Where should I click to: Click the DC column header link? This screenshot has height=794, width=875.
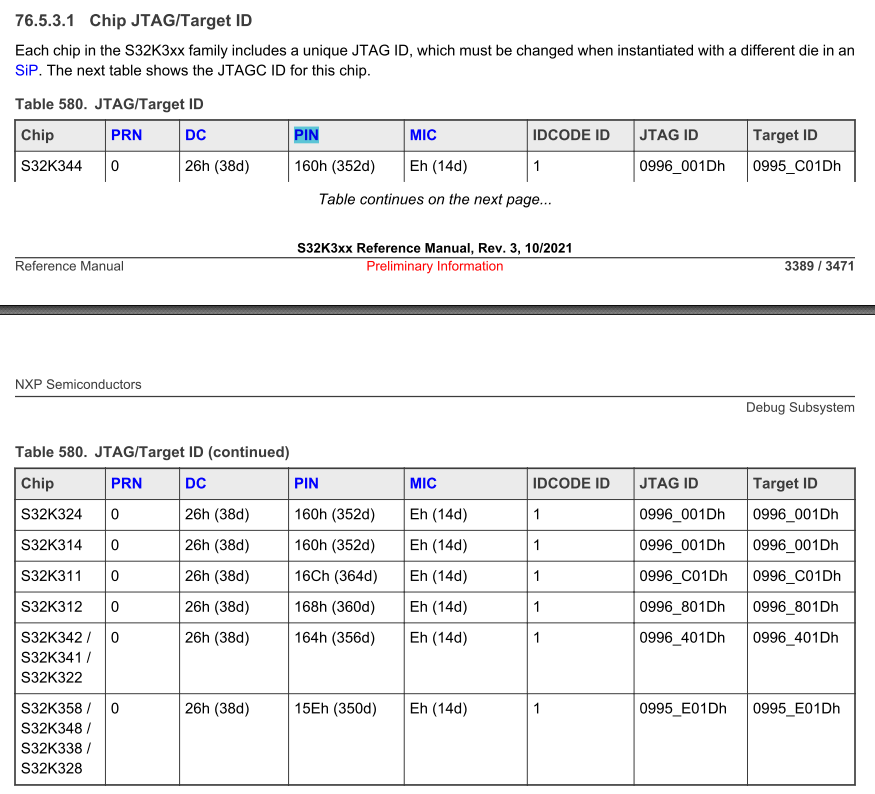[x=194, y=135]
